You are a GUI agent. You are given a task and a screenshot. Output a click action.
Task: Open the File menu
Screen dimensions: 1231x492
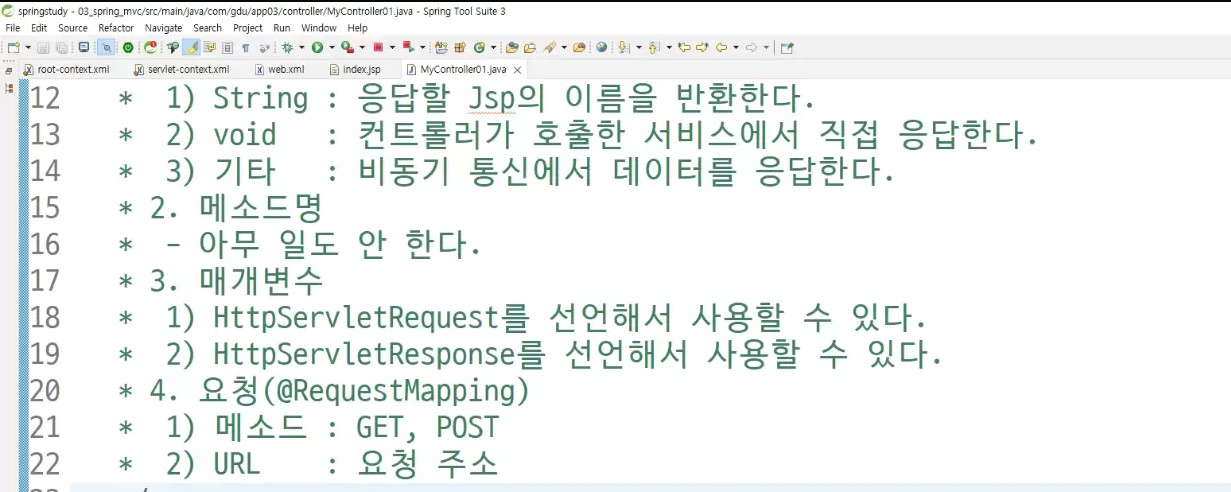coord(13,28)
